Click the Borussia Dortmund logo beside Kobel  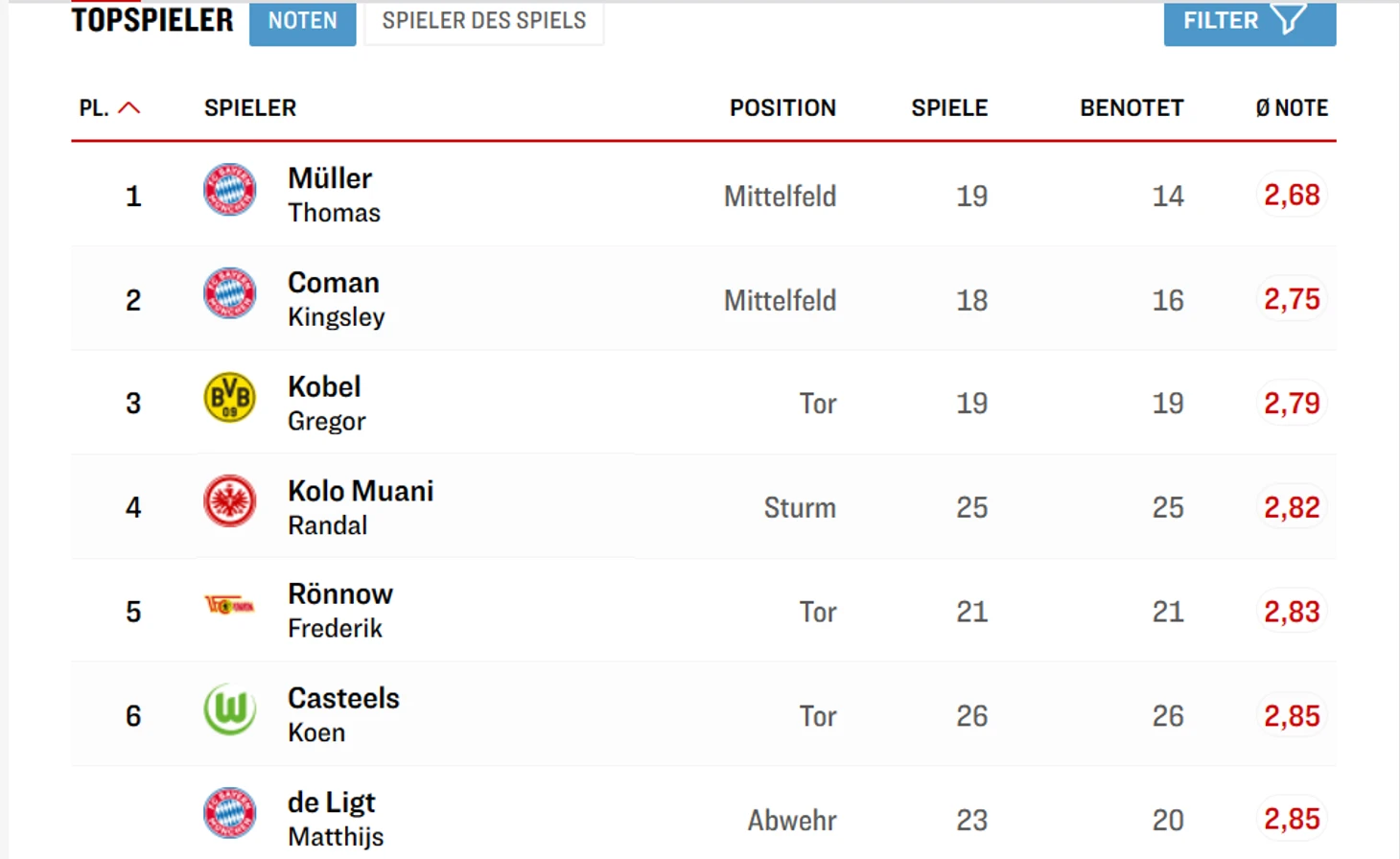point(230,397)
